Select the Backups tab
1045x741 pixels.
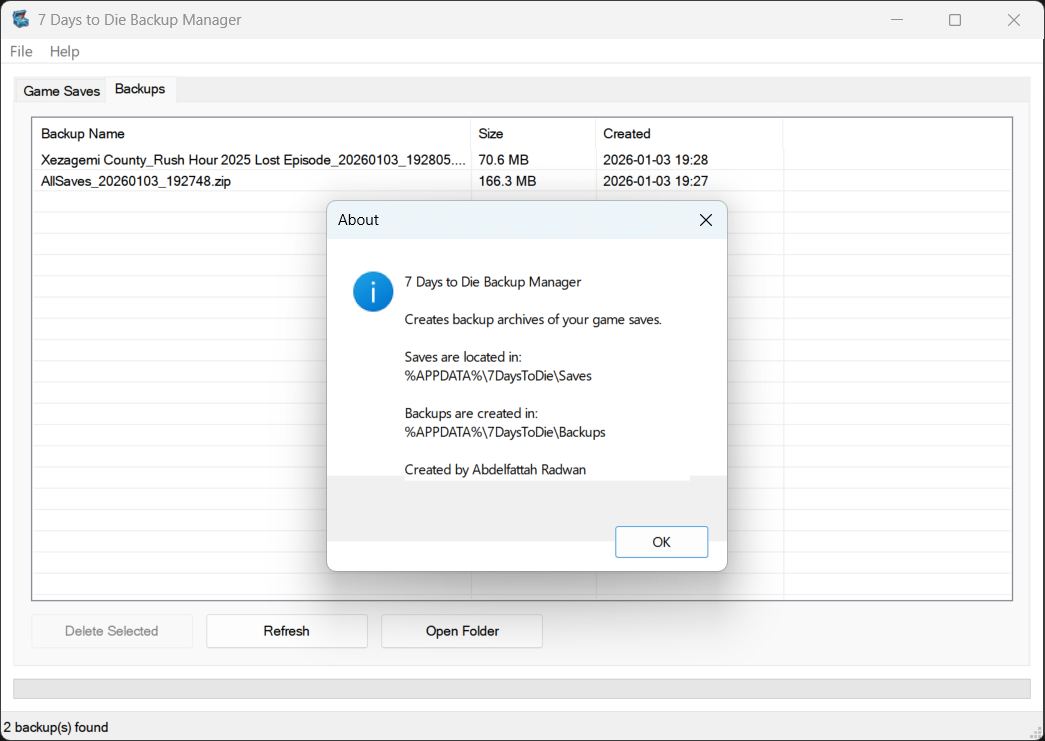(x=140, y=89)
